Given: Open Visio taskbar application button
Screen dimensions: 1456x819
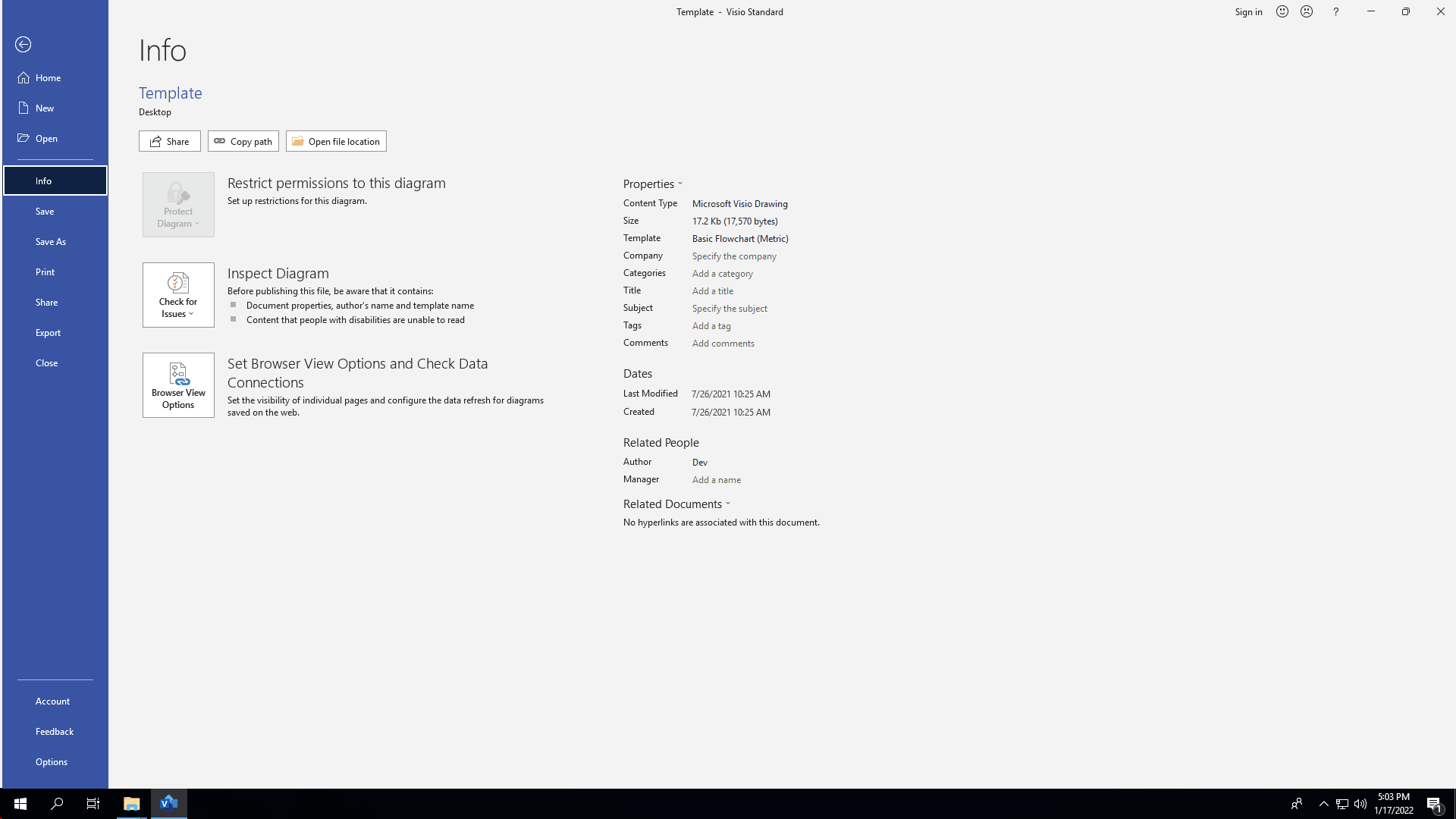Looking at the screenshot, I should point(169,803).
